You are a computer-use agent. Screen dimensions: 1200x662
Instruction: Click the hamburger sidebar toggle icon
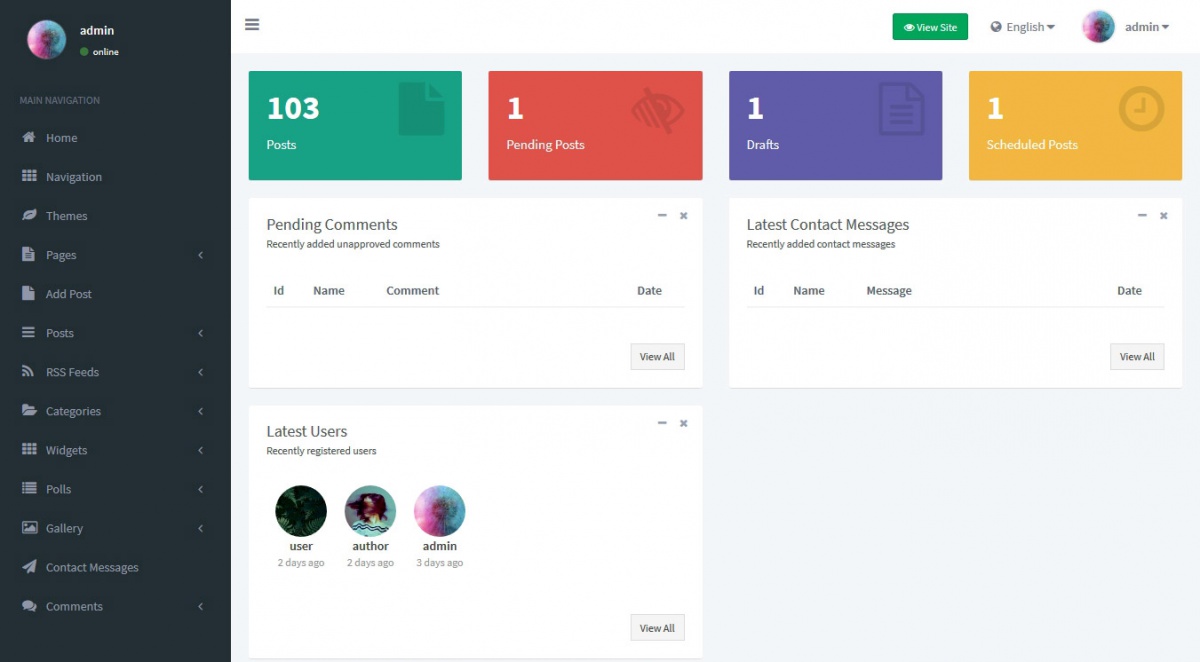tap(252, 25)
